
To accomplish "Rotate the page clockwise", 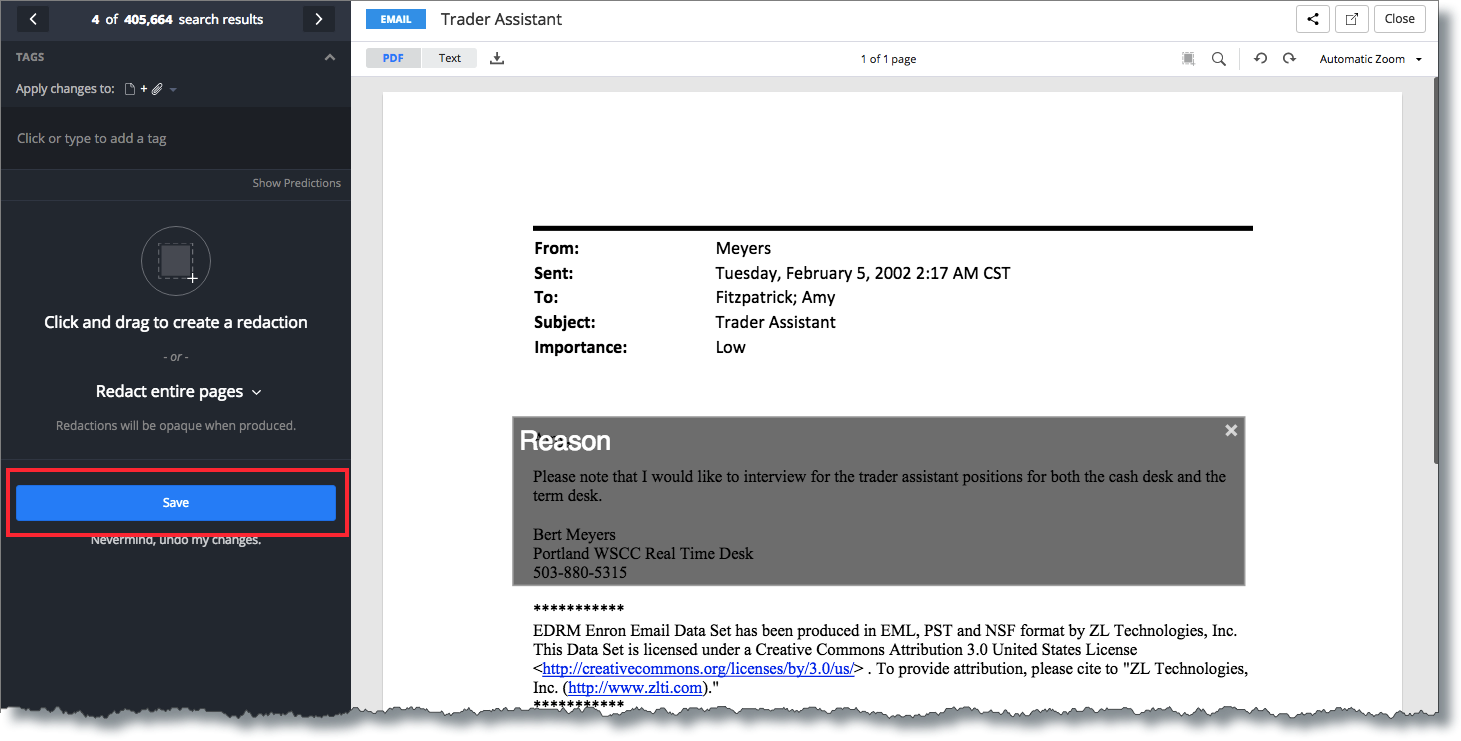I will [x=1289, y=59].
